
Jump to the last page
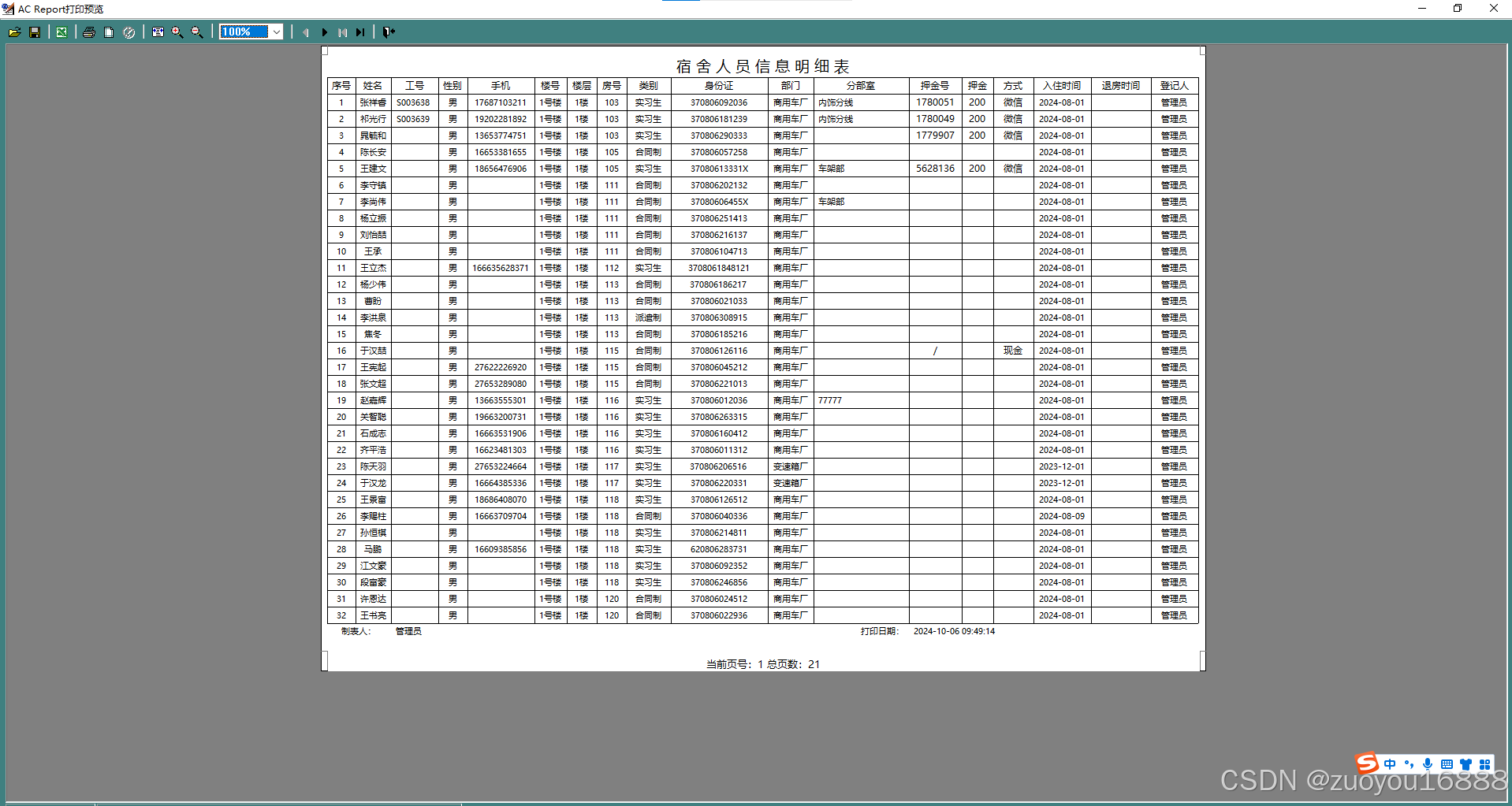pyautogui.click(x=360, y=32)
